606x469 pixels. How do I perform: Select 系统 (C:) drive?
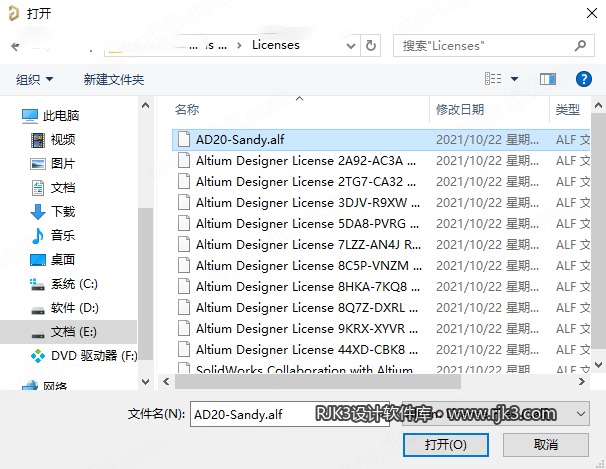pos(74,284)
